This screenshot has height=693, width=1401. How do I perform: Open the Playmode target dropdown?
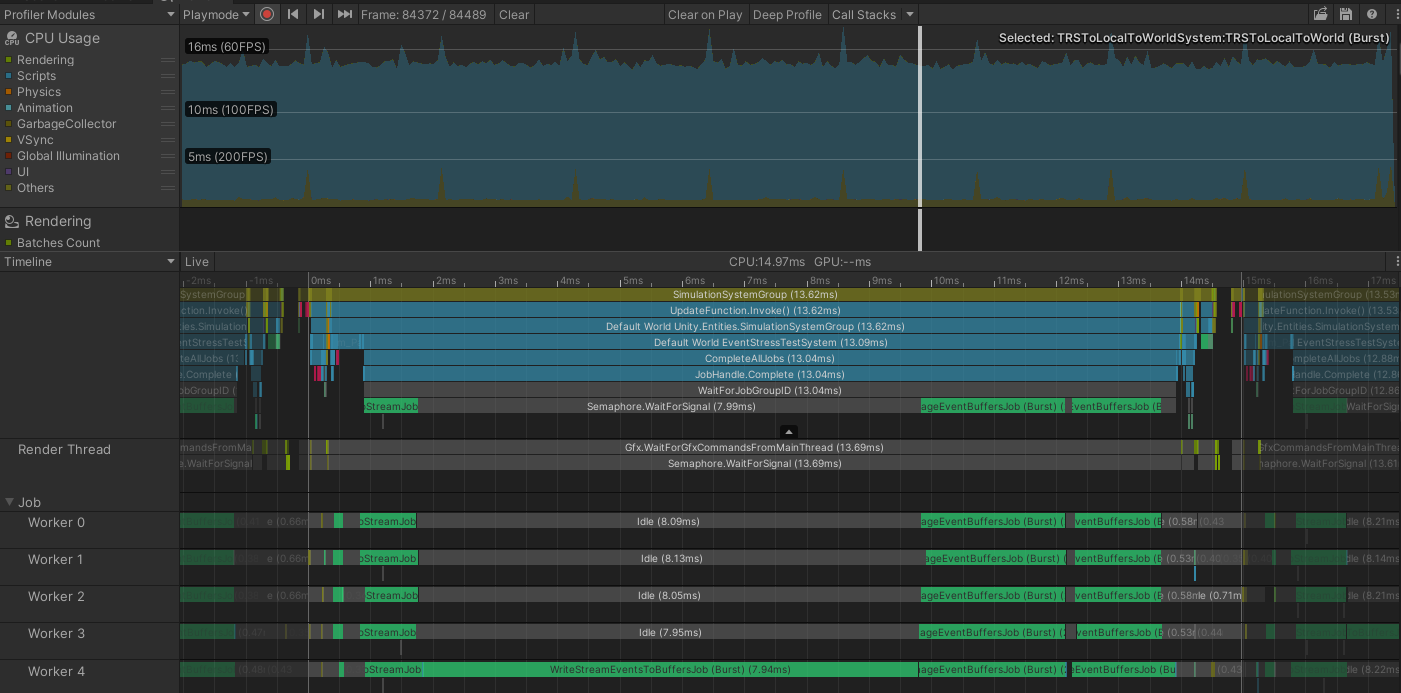coord(215,14)
